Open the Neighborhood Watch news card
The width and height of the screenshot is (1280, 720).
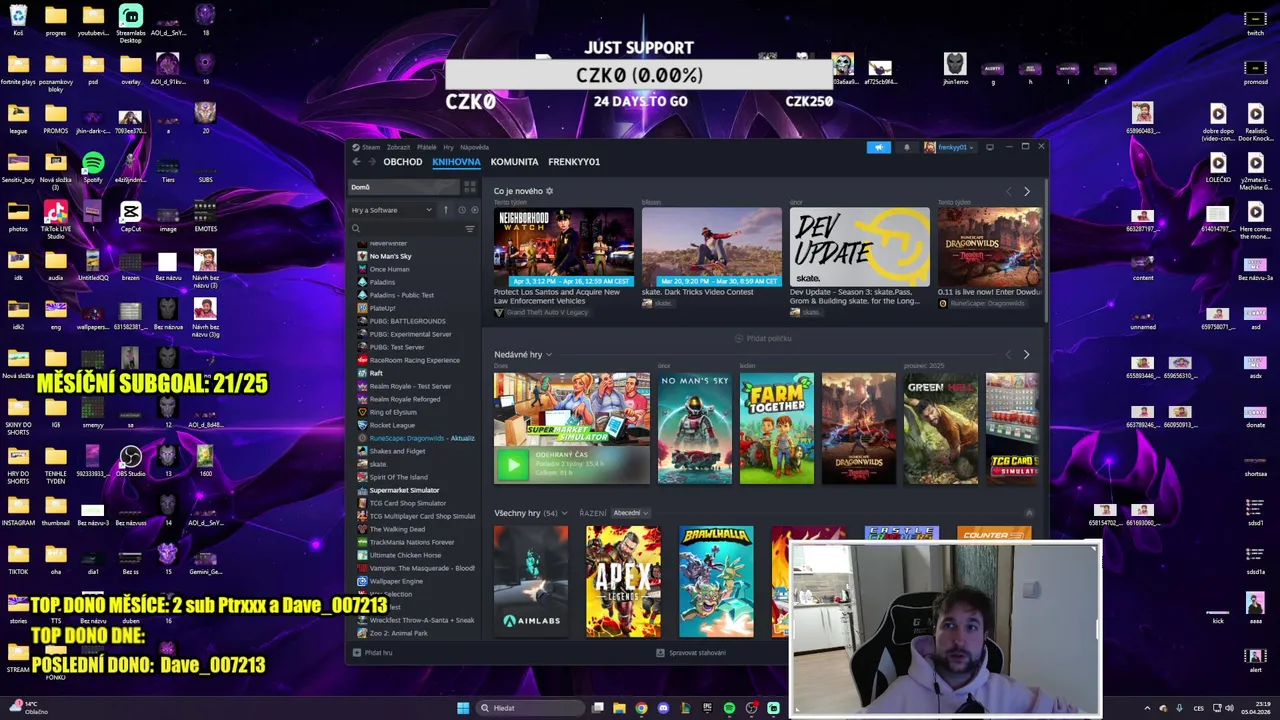click(564, 247)
